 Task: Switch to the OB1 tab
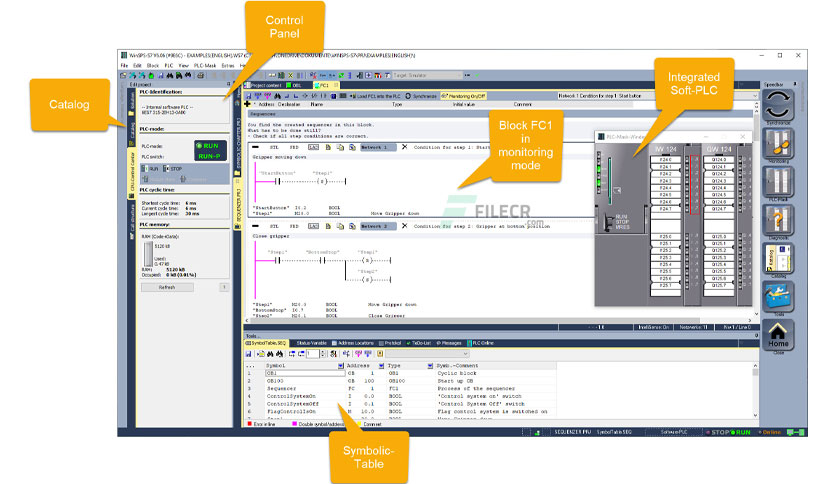[295, 85]
